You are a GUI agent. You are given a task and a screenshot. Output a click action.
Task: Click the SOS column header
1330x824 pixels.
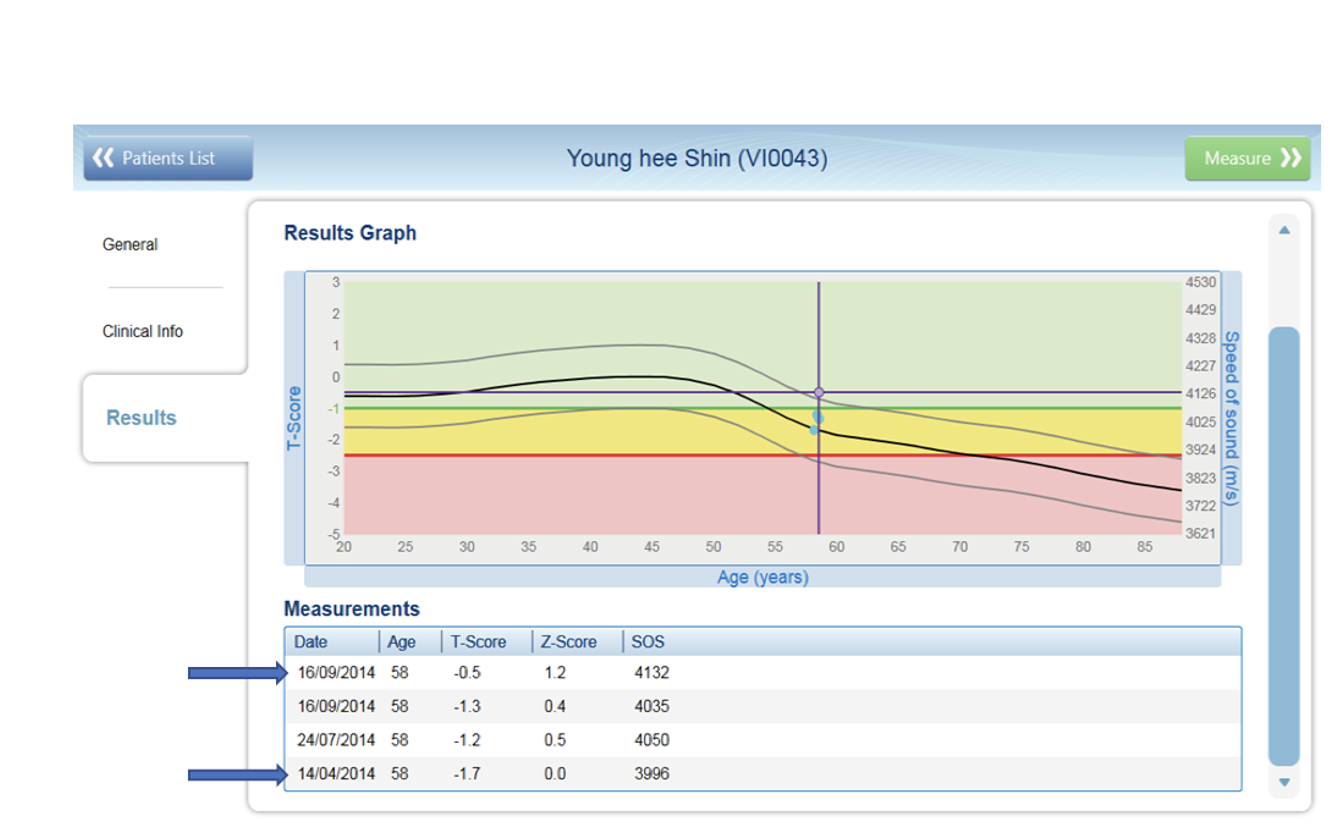648,642
